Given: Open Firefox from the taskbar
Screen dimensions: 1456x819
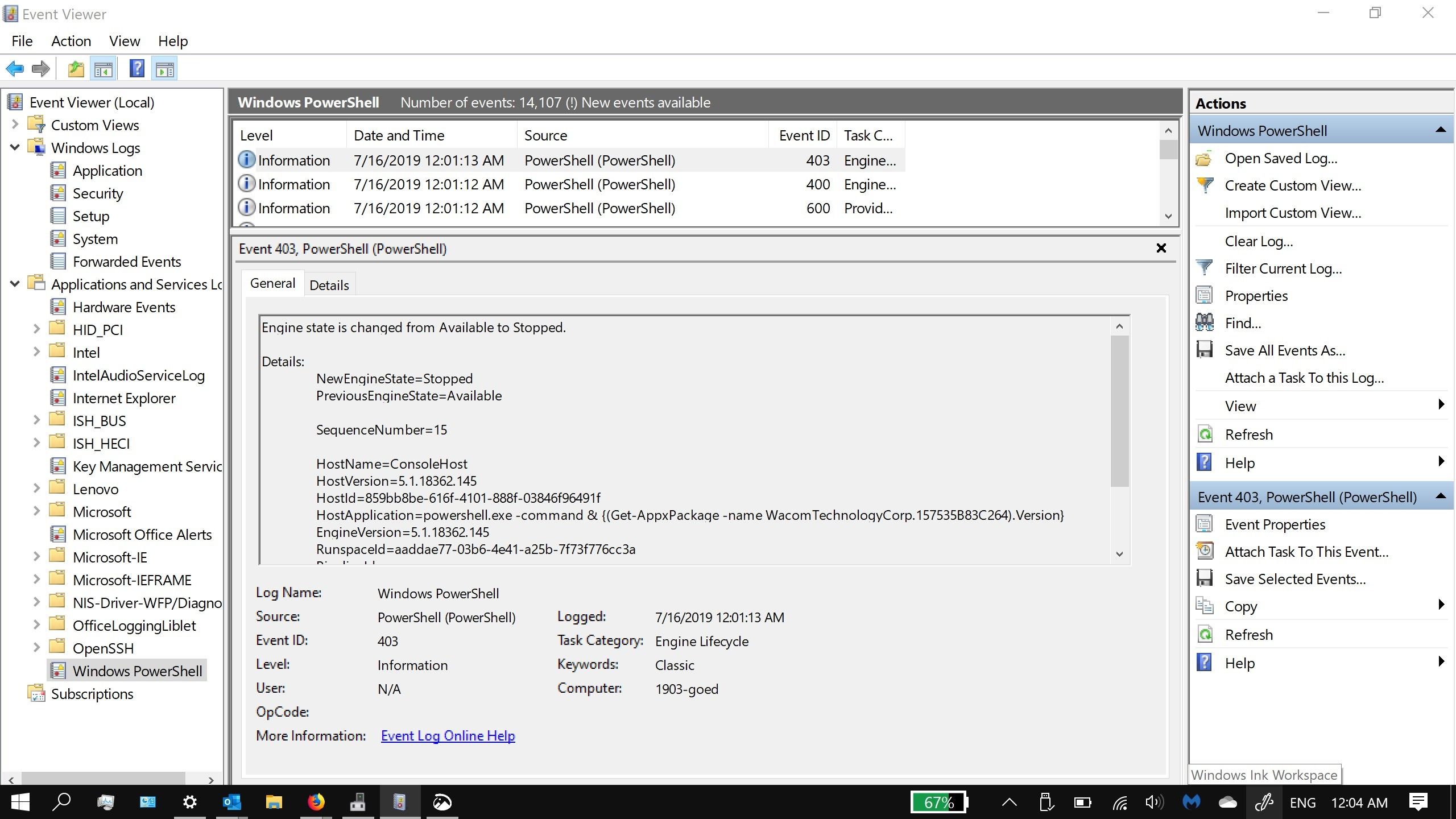Looking at the screenshot, I should [x=316, y=802].
